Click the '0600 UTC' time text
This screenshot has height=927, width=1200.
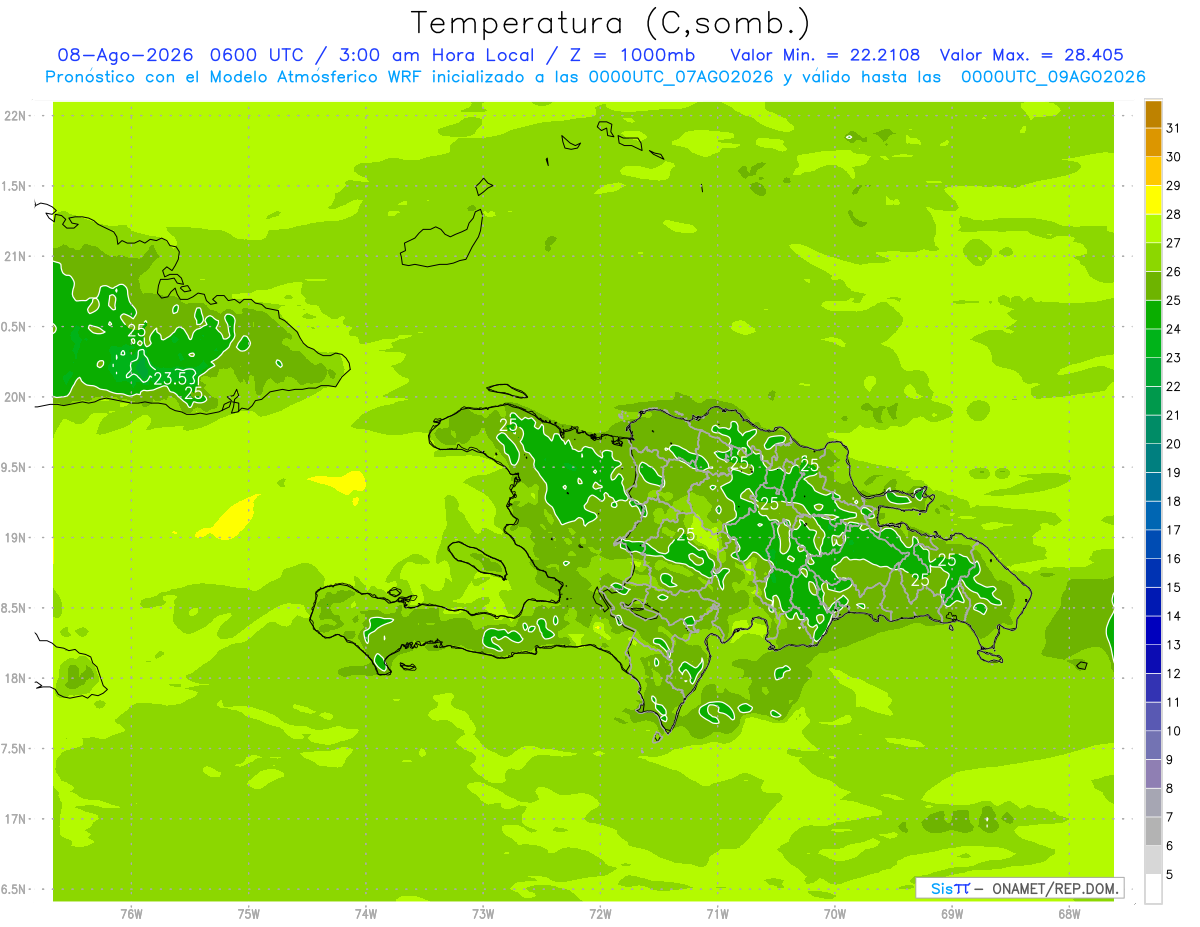255,55
